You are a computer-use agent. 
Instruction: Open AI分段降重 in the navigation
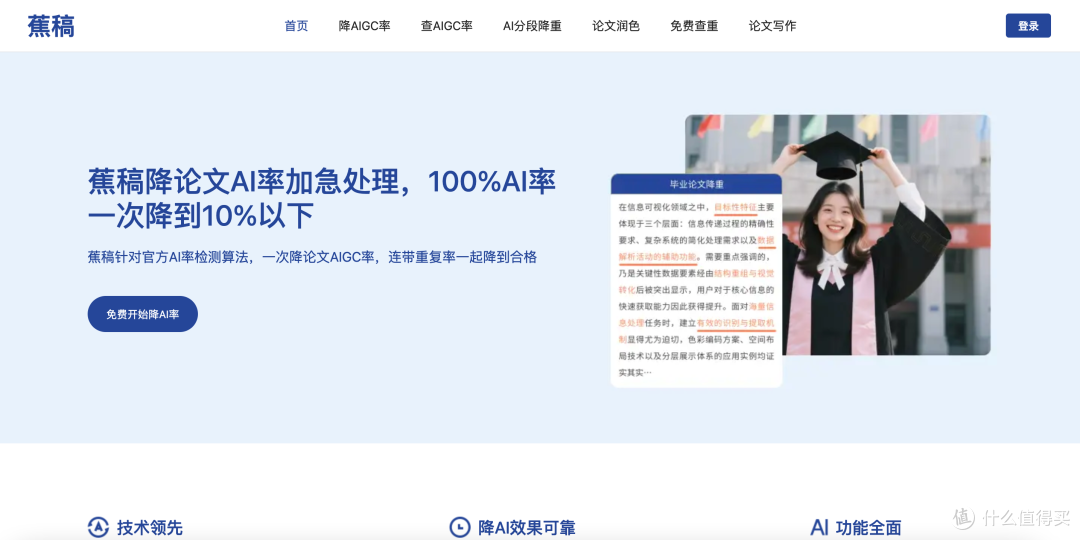tap(532, 26)
